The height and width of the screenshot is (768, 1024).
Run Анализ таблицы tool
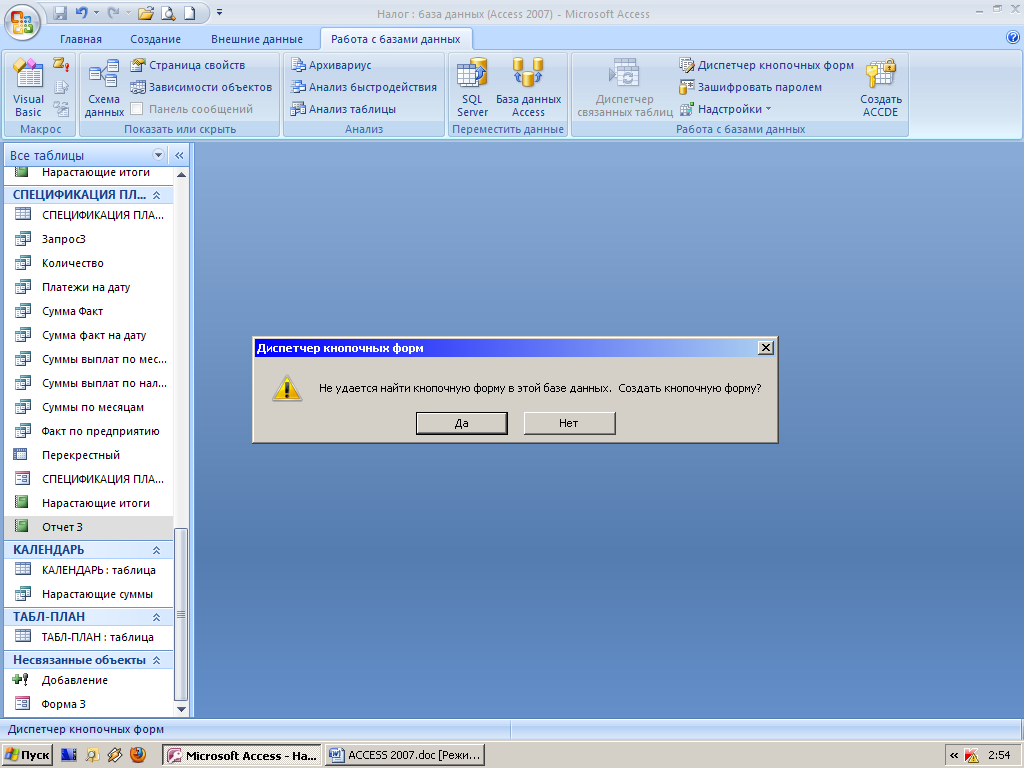(344, 109)
